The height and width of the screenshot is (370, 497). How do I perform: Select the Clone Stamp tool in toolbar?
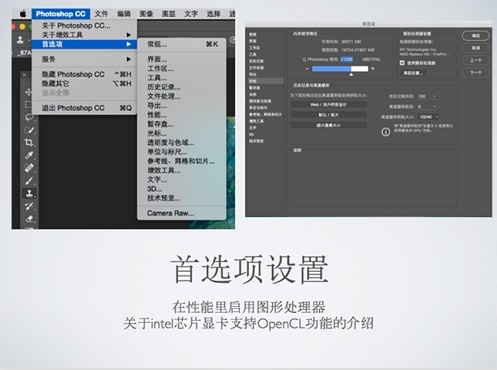[x=29, y=193]
